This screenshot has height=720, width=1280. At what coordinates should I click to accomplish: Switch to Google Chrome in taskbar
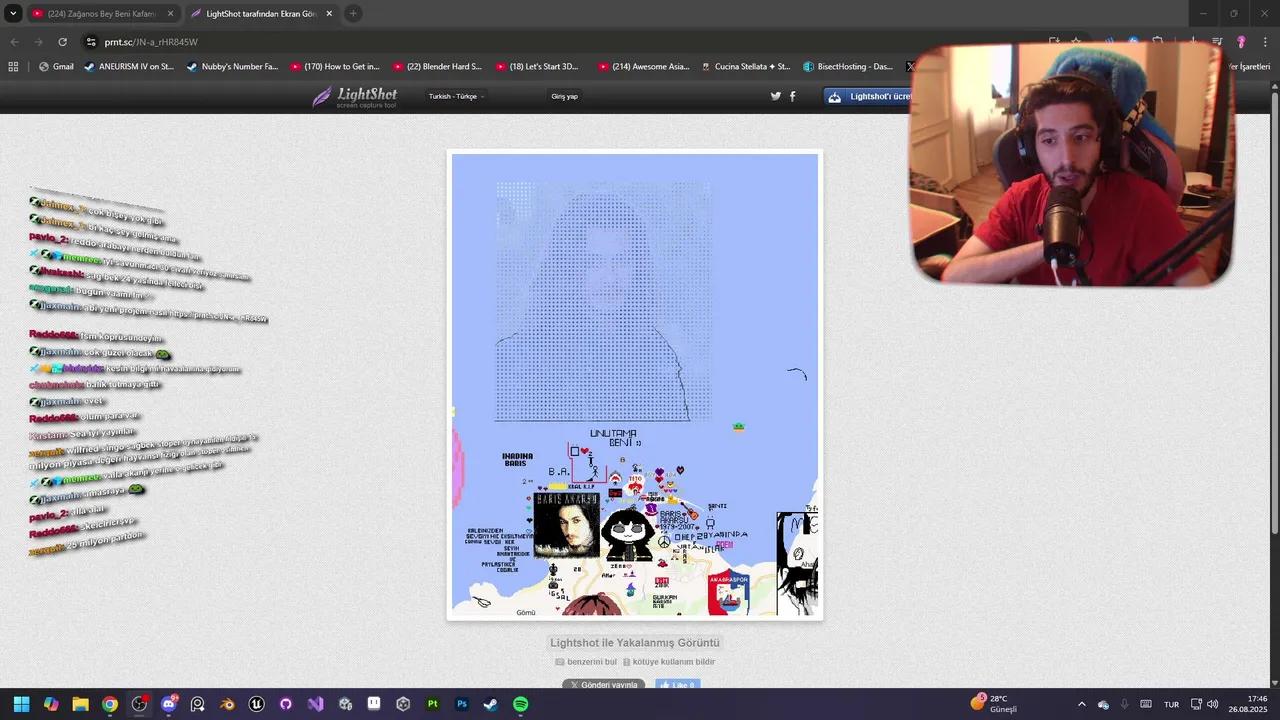(x=110, y=704)
